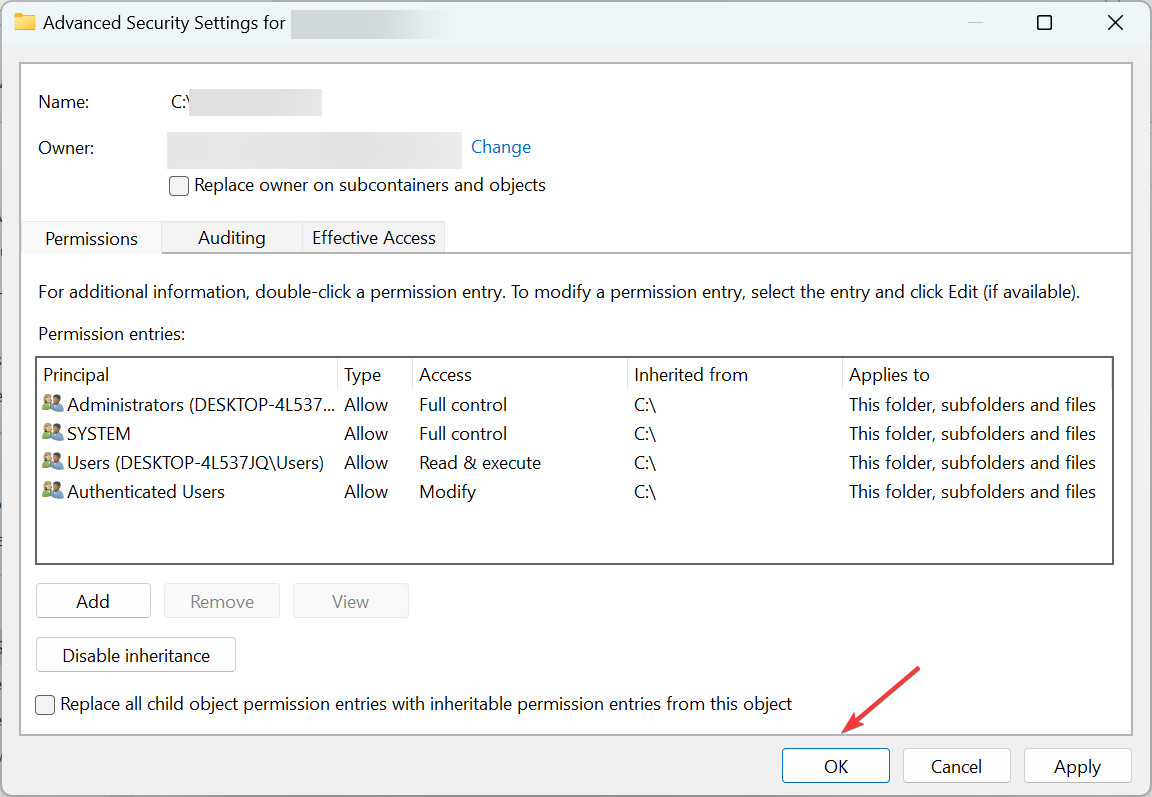Confirm with the OK button
The width and height of the screenshot is (1152, 797).
(x=835, y=766)
